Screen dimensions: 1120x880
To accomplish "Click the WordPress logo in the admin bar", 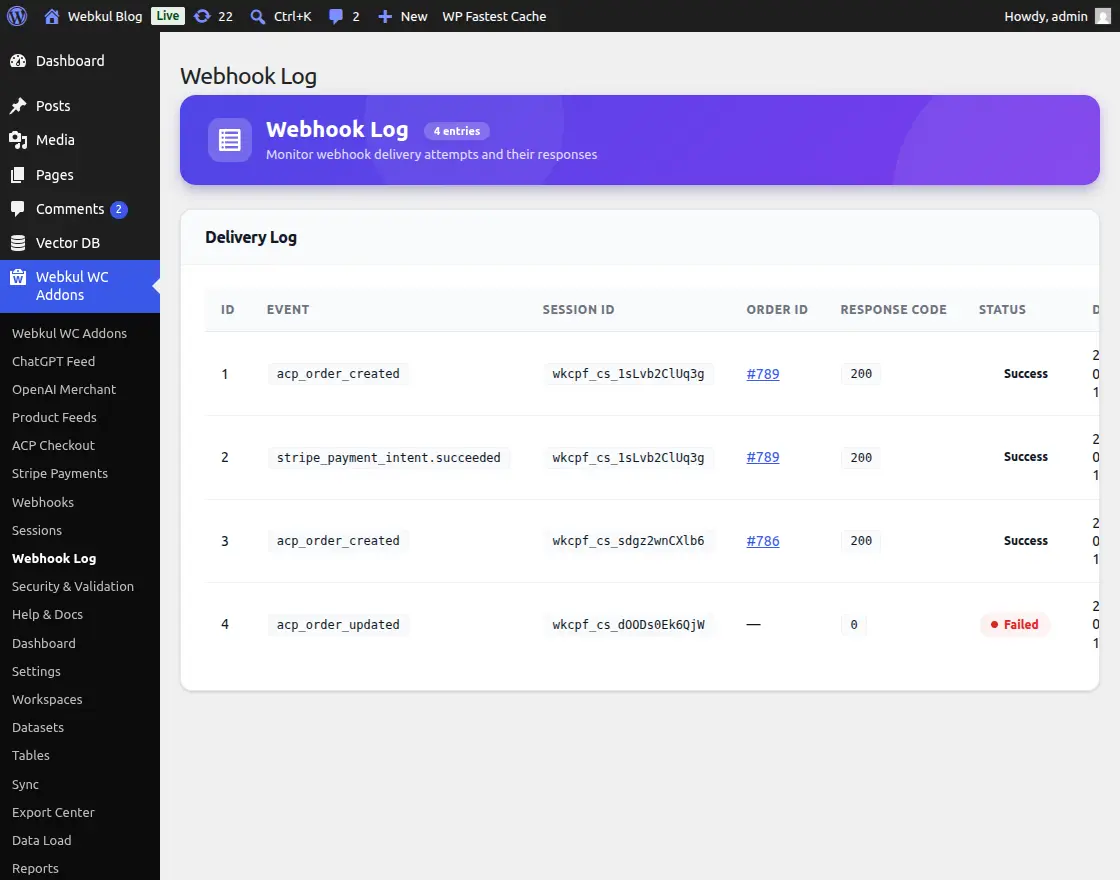I will point(16,16).
